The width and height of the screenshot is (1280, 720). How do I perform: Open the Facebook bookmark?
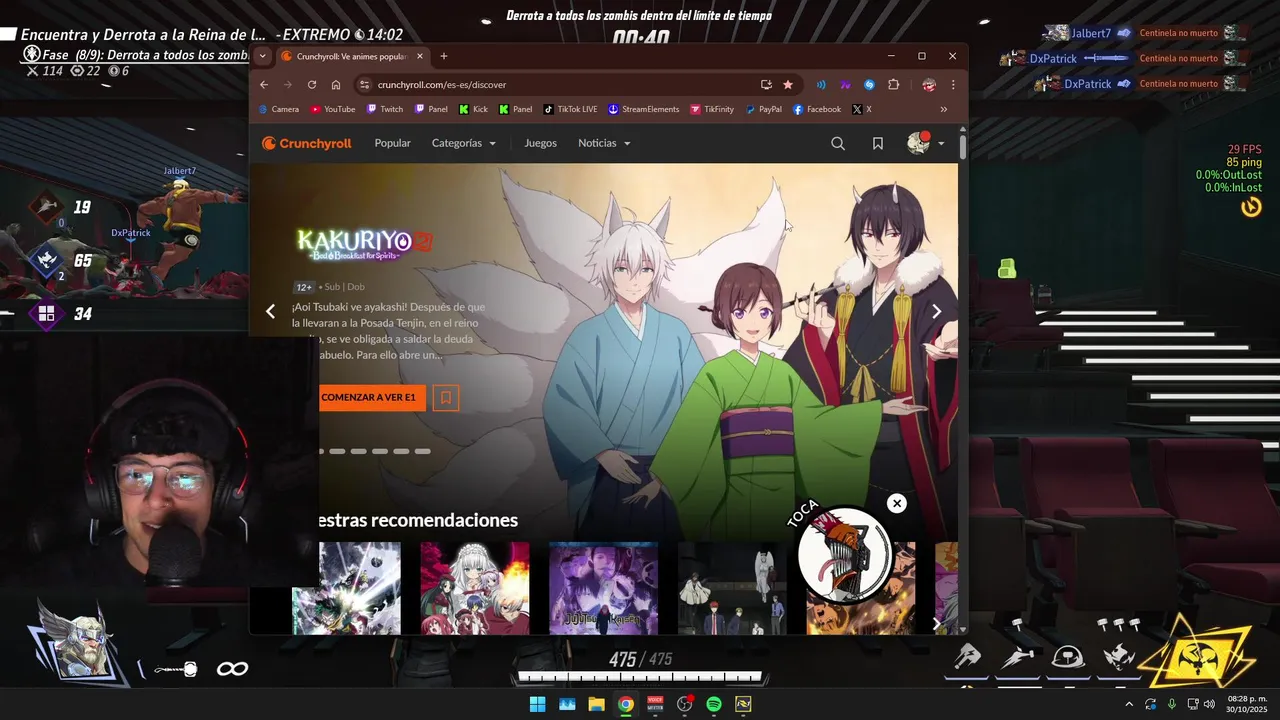[817, 109]
